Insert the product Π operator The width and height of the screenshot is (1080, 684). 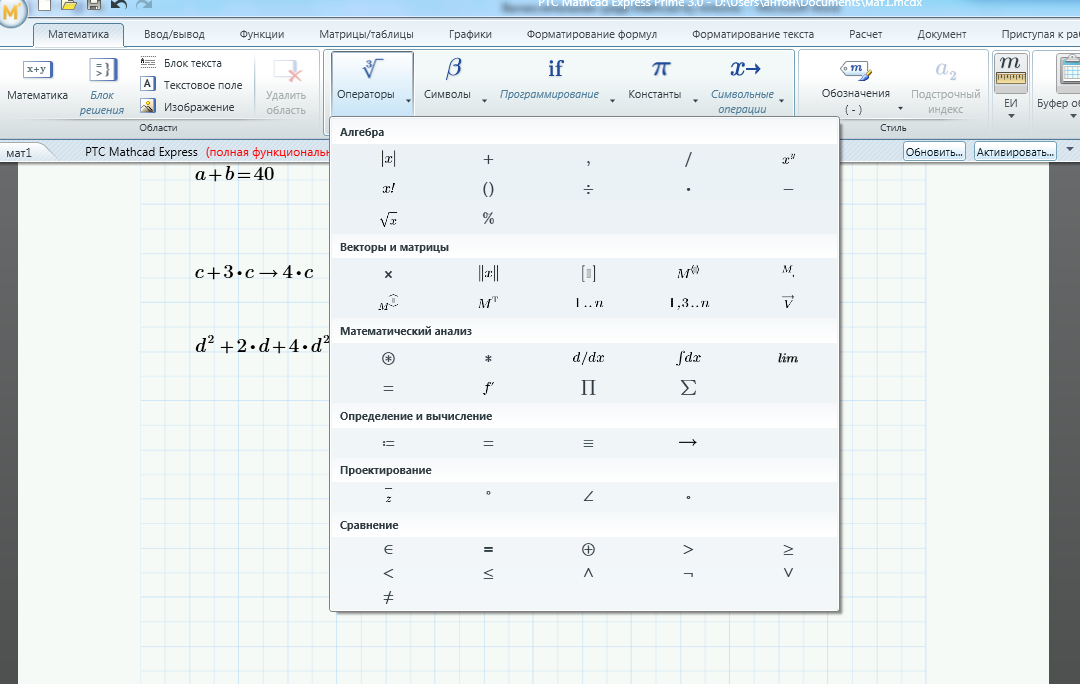588,388
